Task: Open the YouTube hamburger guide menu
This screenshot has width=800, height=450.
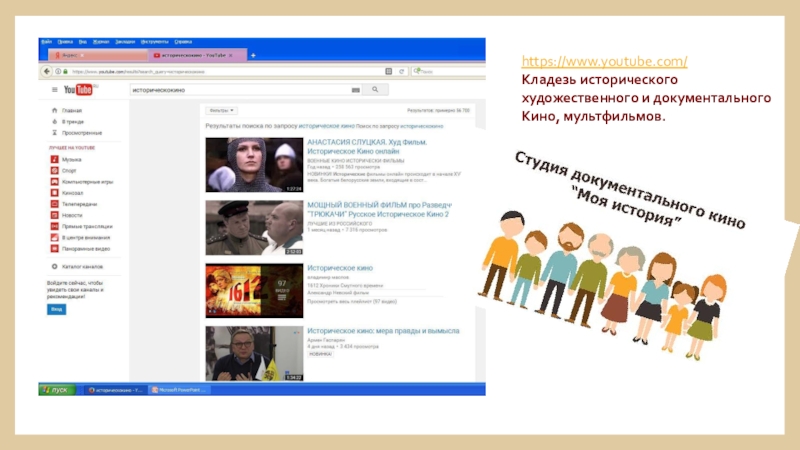Action: [x=55, y=90]
